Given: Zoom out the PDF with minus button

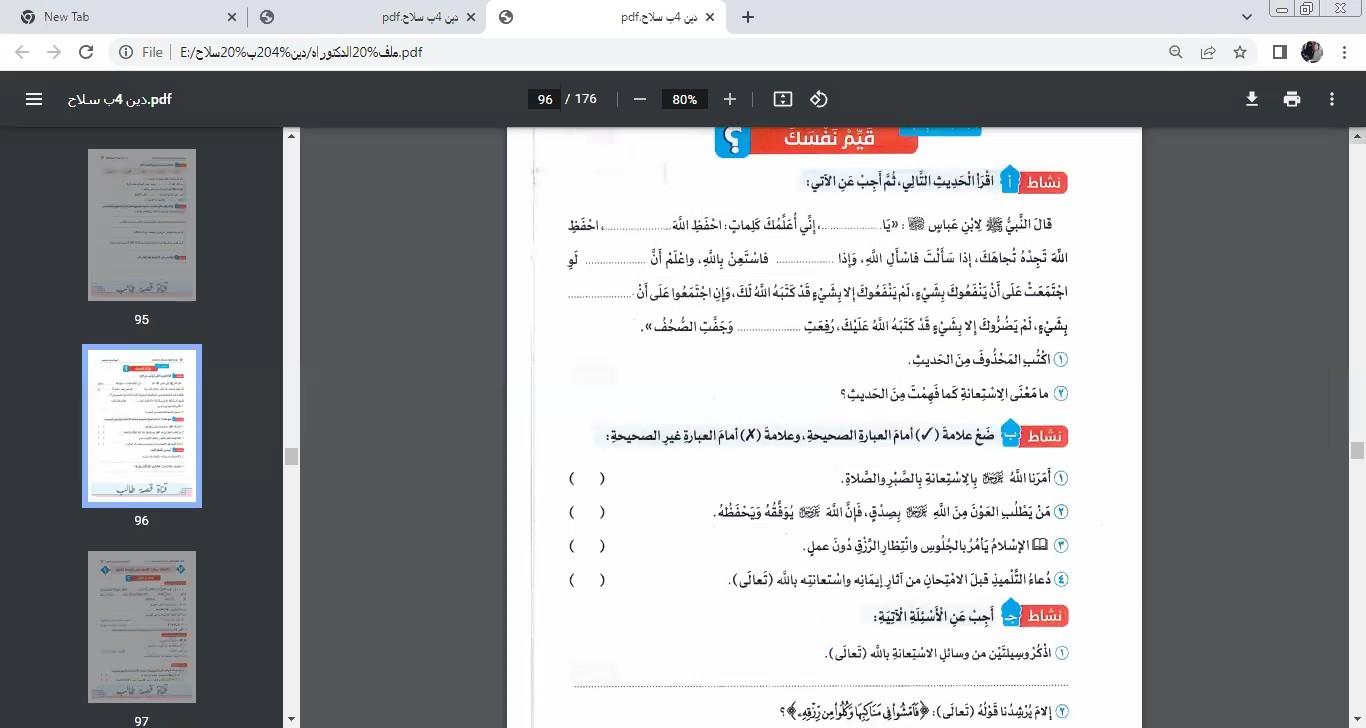Looking at the screenshot, I should click(x=640, y=99).
